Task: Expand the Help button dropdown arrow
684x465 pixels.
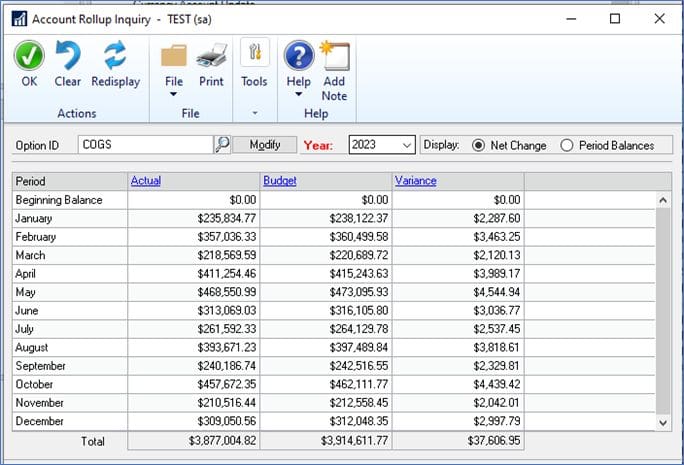Action: 298,94
